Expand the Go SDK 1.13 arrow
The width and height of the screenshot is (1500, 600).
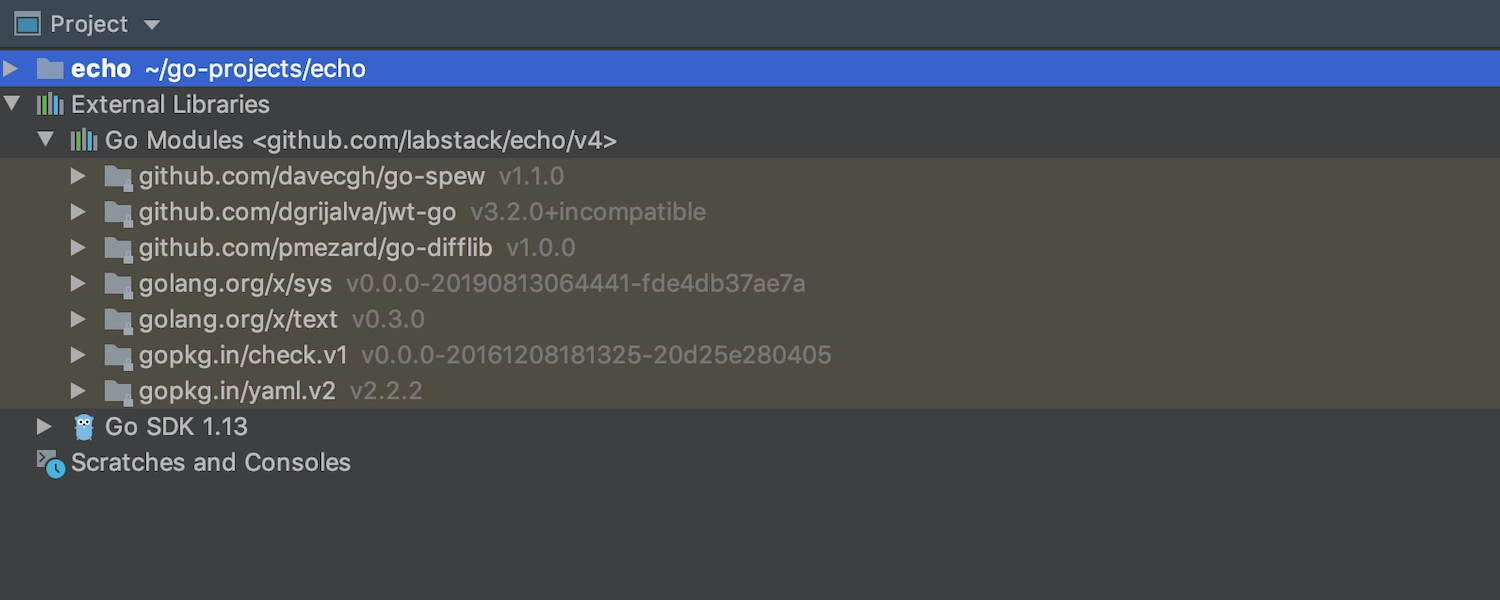point(44,427)
